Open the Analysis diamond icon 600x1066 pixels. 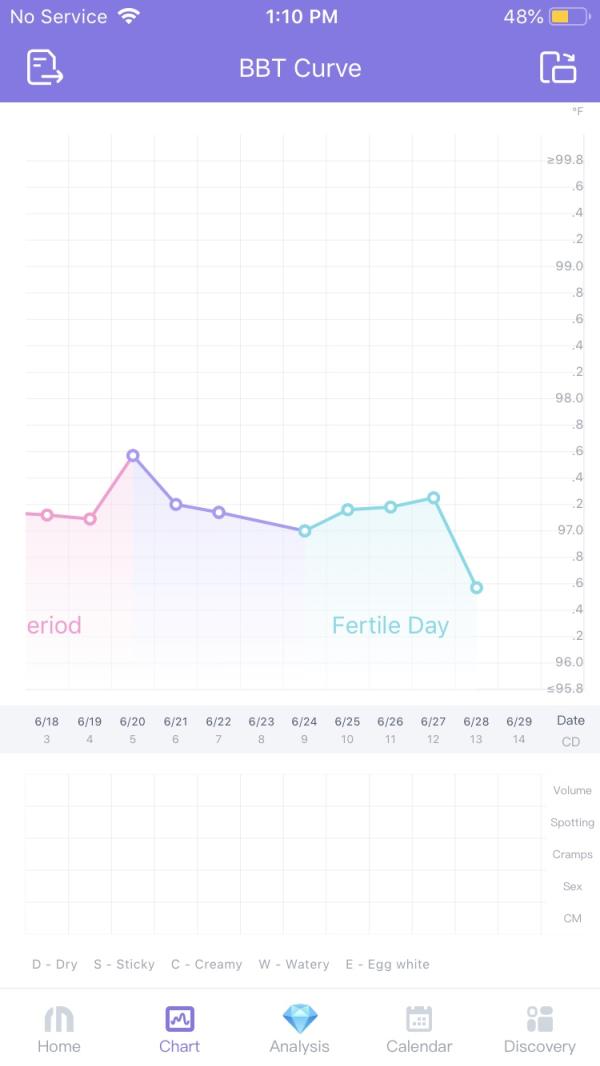point(299,1019)
